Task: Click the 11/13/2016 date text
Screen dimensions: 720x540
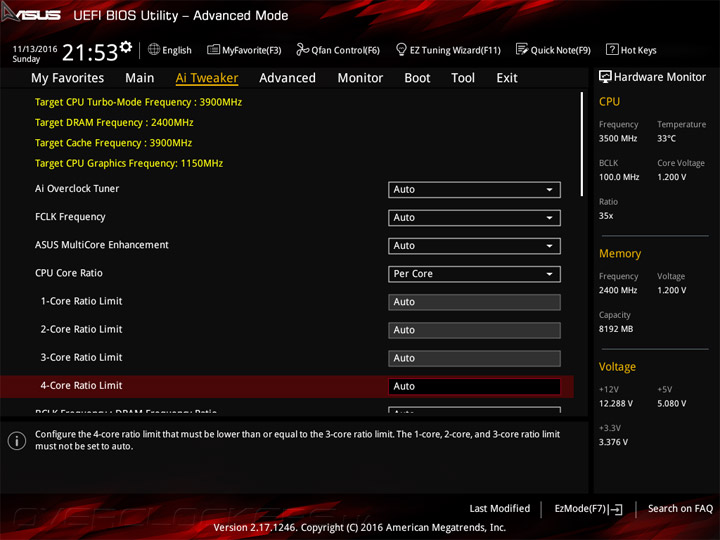Action: [x=35, y=49]
